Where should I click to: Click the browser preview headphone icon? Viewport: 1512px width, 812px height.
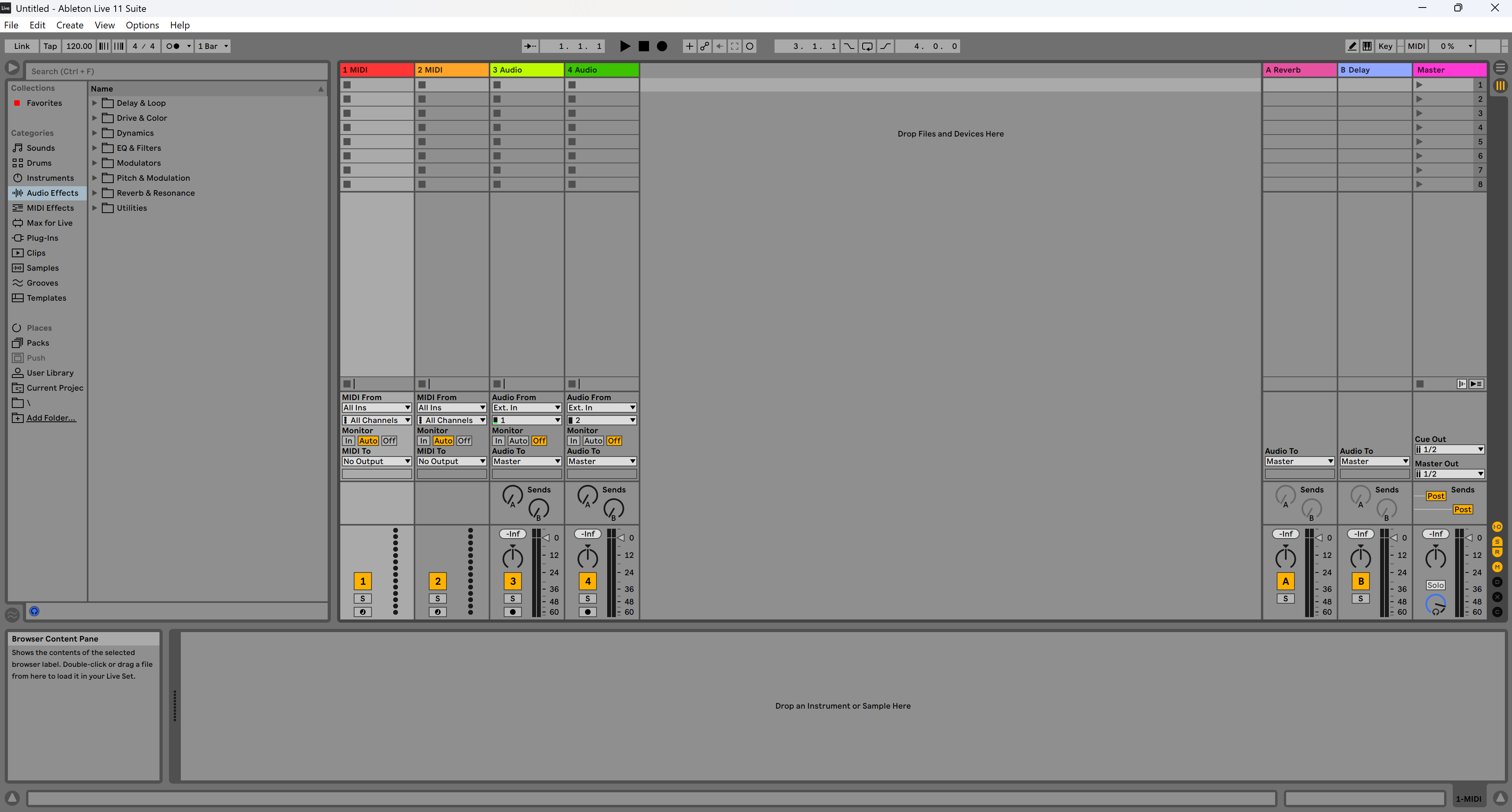[x=35, y=611]
